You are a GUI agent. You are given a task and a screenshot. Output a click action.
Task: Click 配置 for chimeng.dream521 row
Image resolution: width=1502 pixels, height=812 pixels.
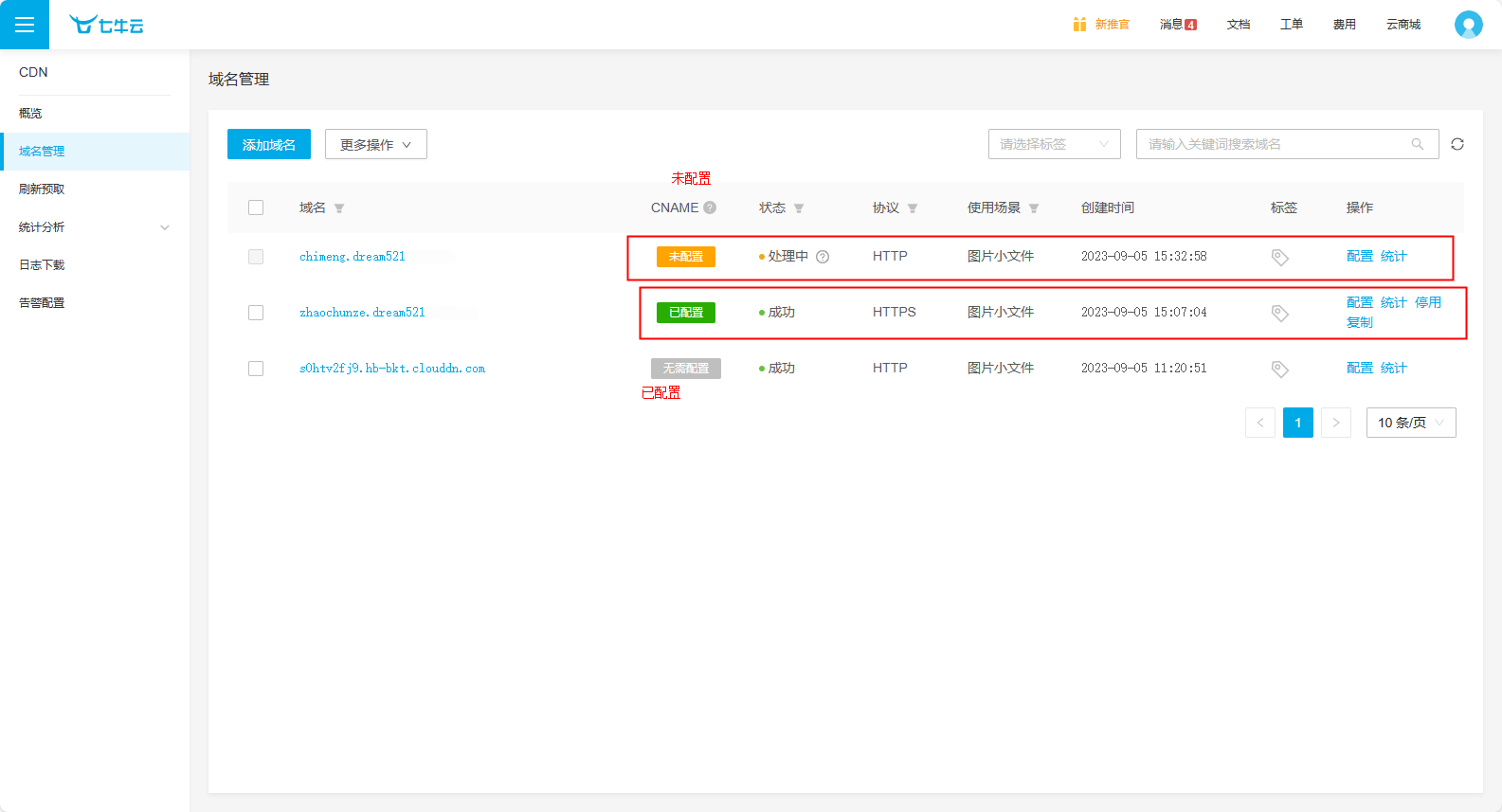[x=1360, y=257]
